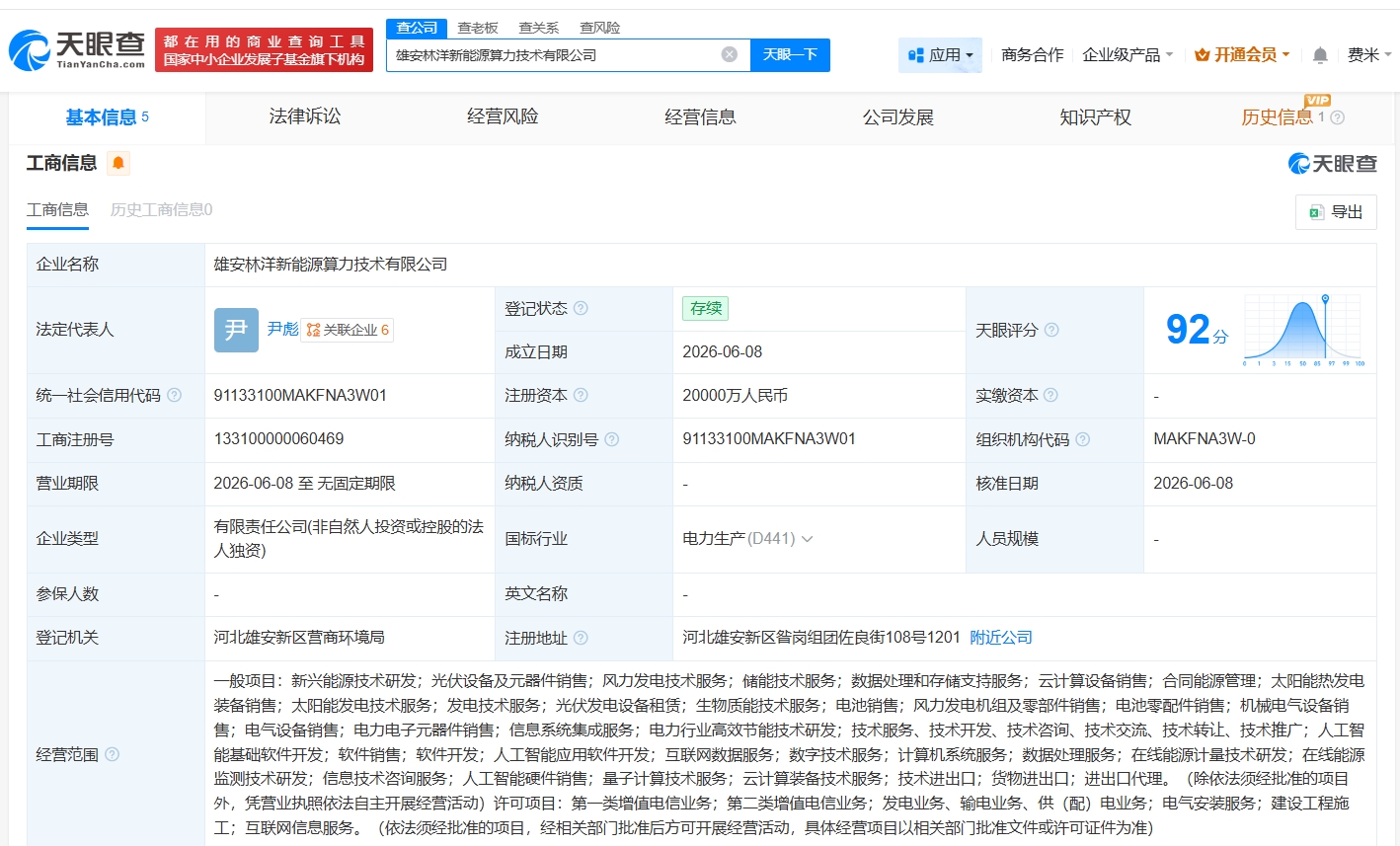
Task: Switch to 历史工商信息 sub-tab
Action: tap(161, 209)
